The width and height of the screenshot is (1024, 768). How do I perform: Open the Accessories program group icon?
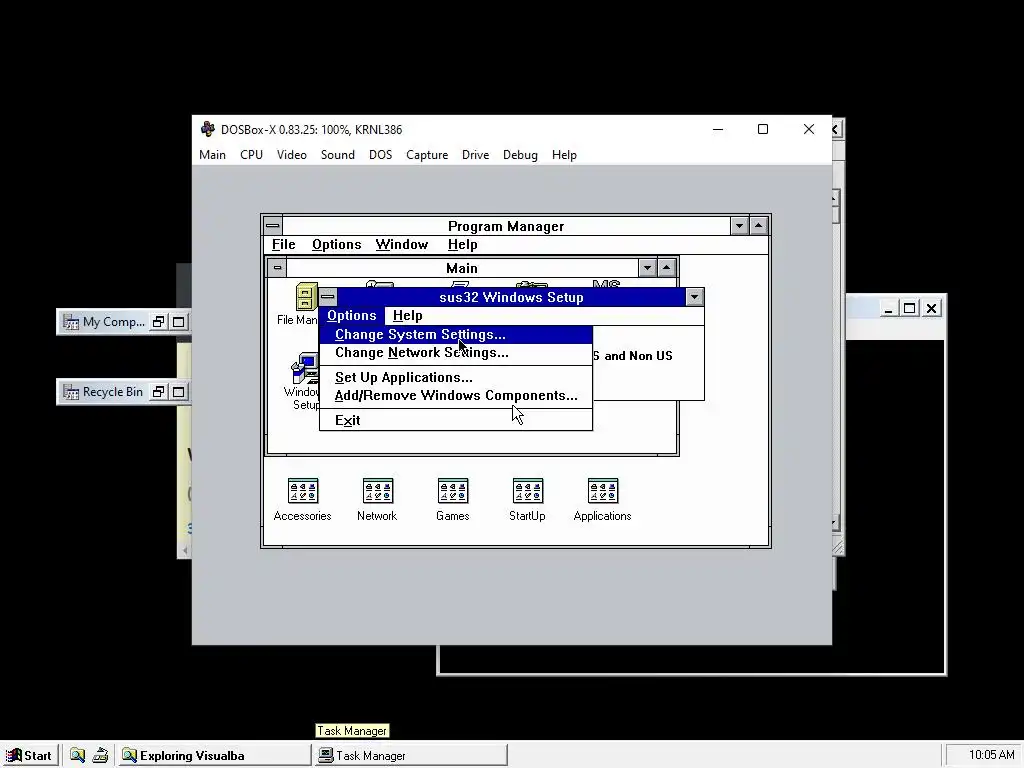click(x=303, y=491)
